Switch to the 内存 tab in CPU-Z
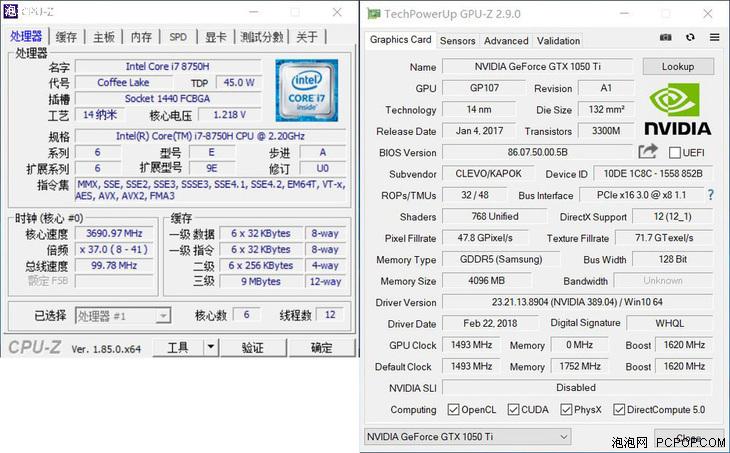 point(142,37)
